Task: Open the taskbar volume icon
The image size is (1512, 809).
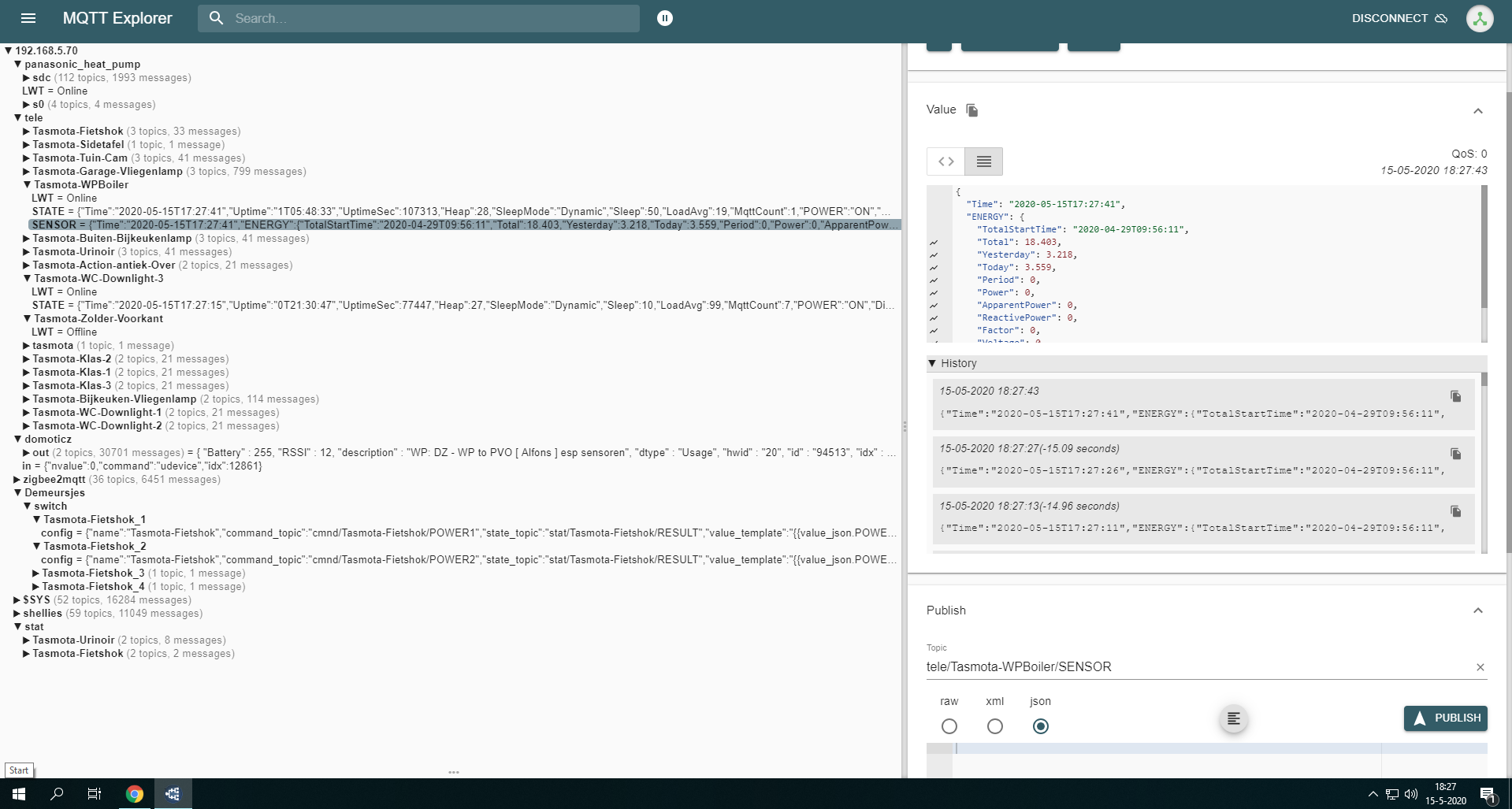Action: point(1411,794)
